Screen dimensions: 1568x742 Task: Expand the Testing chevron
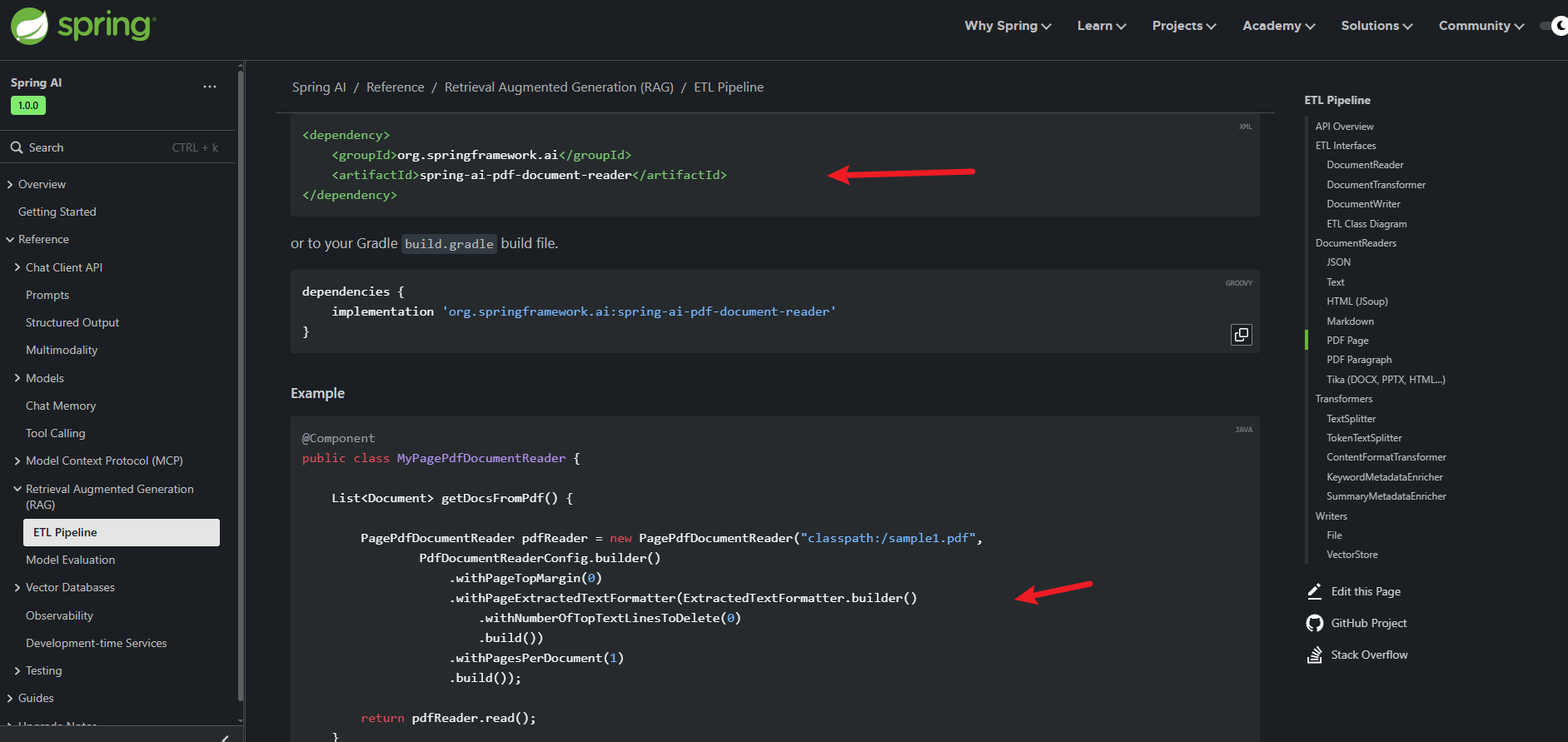click(17, 670)
